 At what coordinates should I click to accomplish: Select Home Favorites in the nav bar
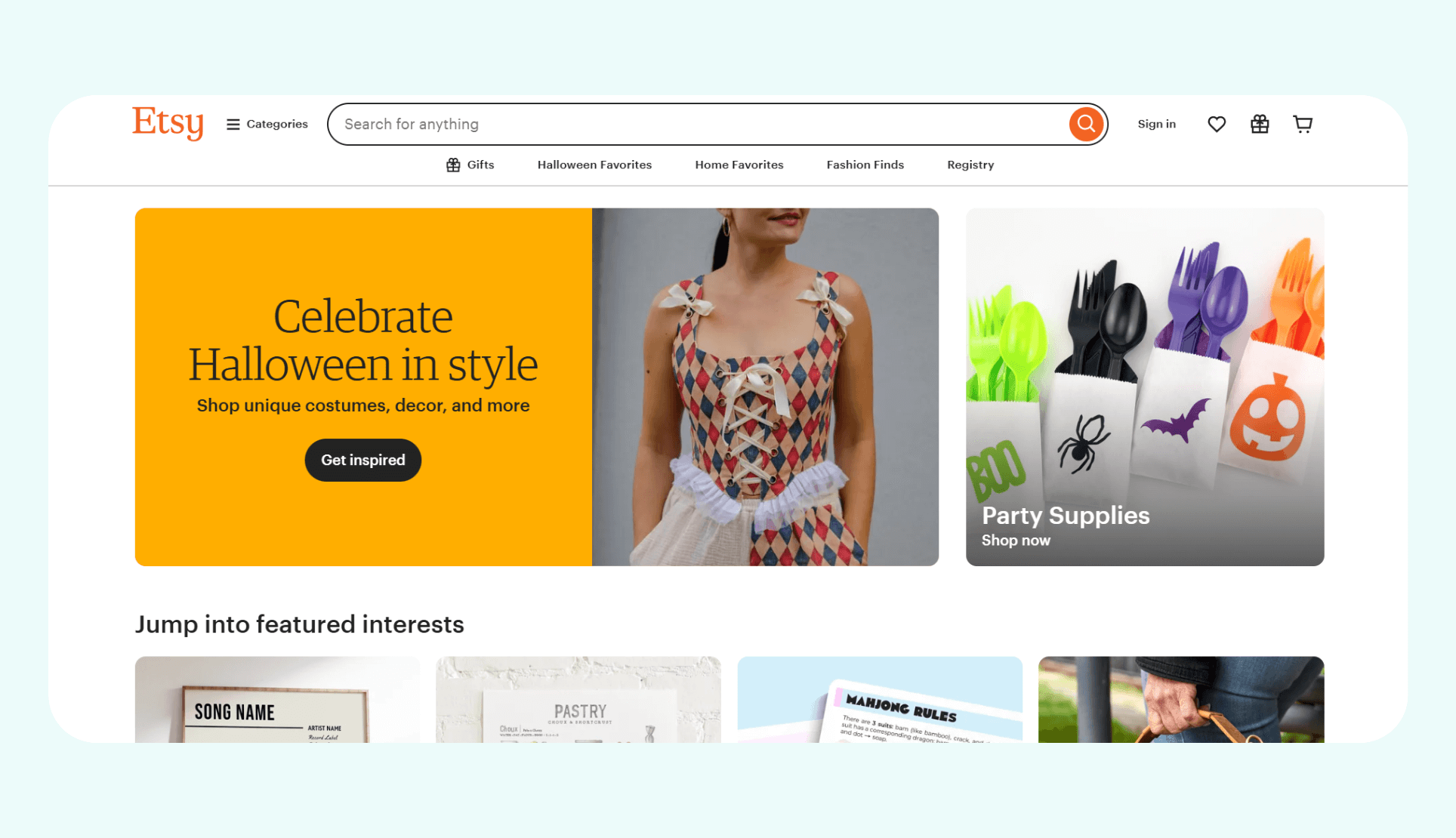(739, 165)
